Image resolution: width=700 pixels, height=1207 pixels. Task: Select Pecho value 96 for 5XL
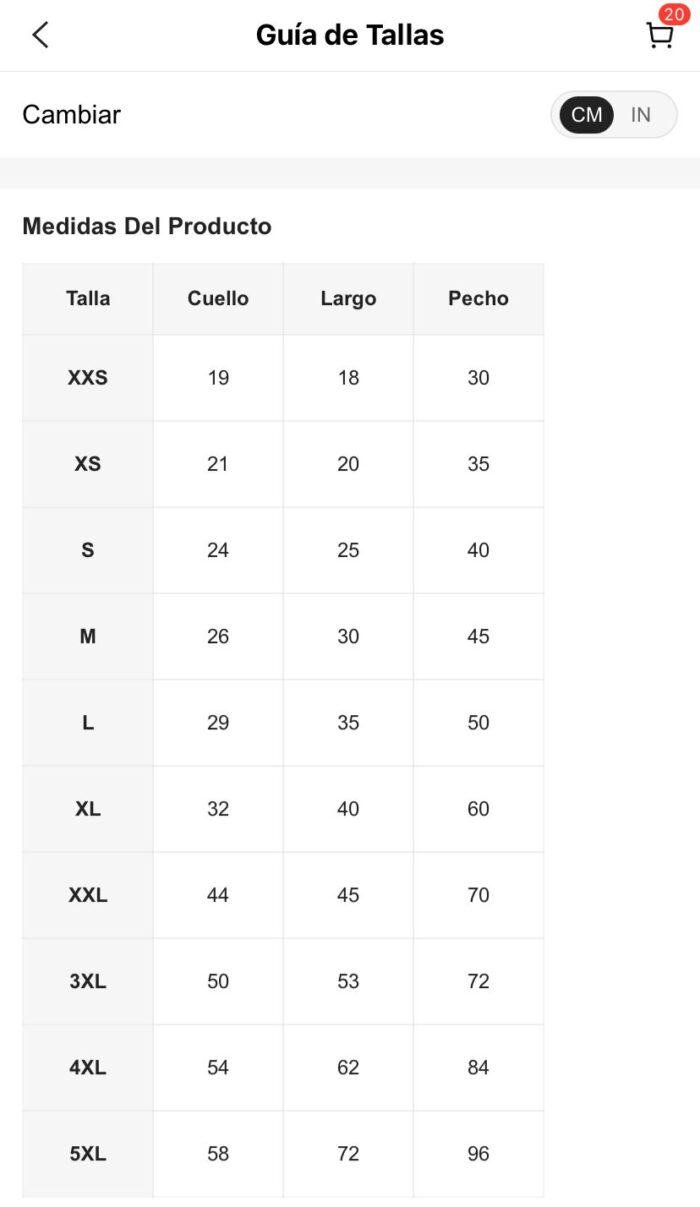click(x=478, y=1154)
